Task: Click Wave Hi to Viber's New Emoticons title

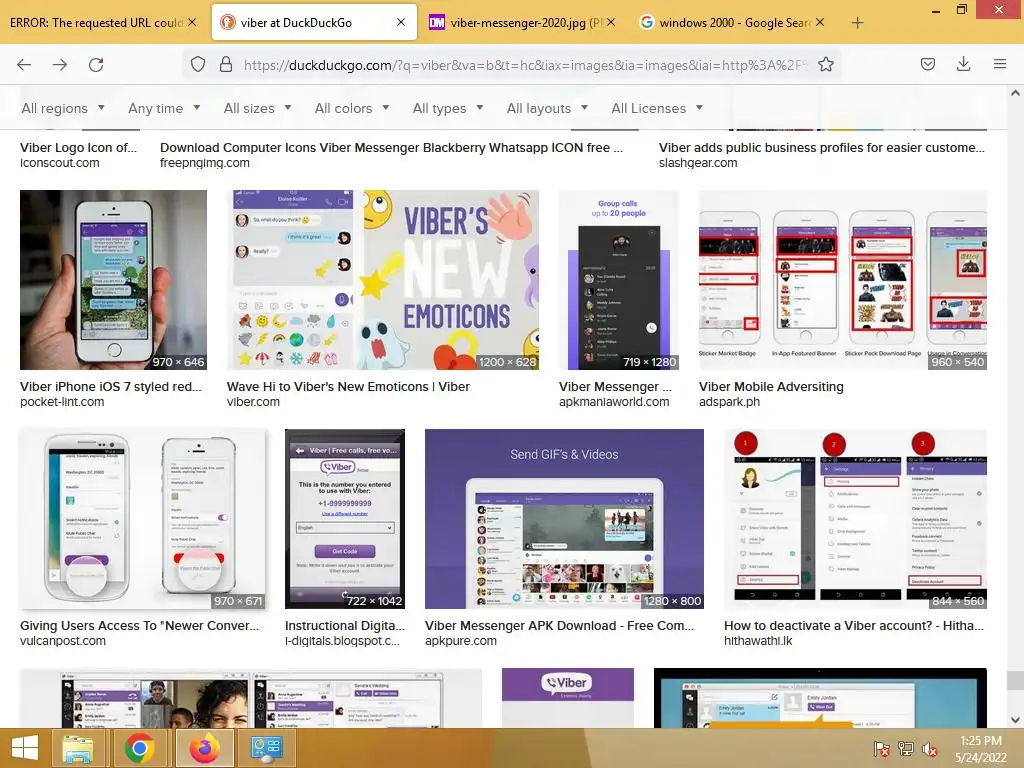Action: click(348, 387)
